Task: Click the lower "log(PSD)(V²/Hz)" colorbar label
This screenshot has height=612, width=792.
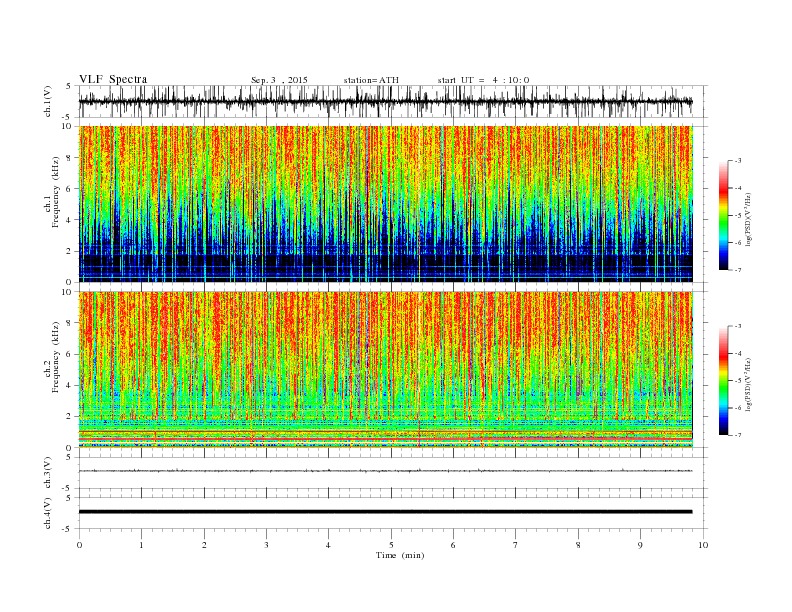Action: 748,384
